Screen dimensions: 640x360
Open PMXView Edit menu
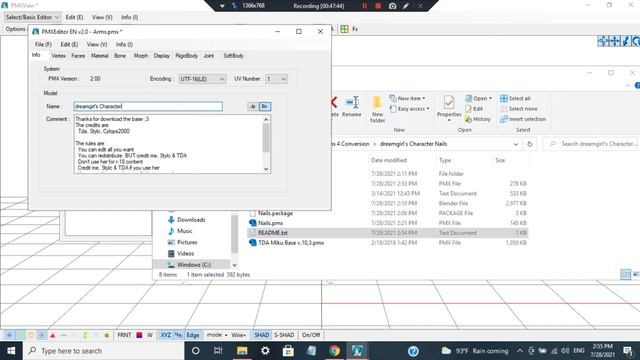tap(74, 17)
